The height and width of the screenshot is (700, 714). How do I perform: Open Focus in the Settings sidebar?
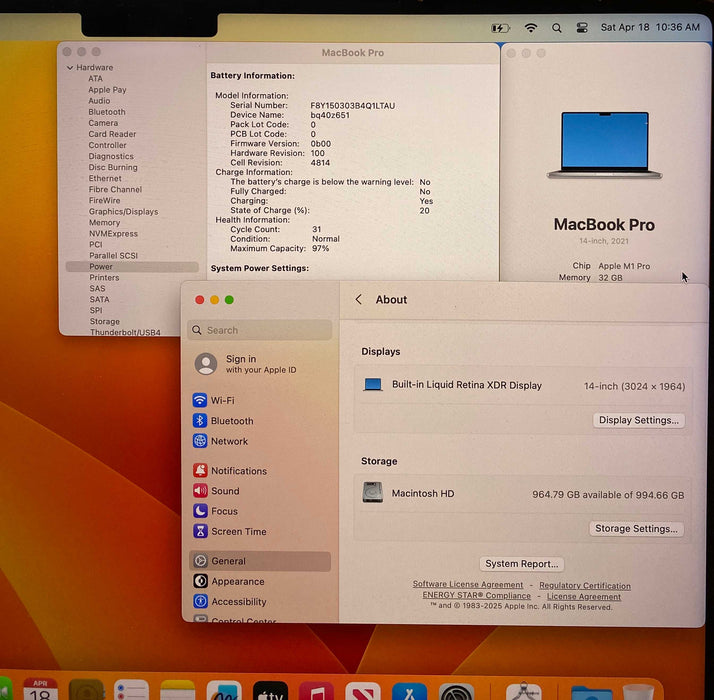coord(260,511)
